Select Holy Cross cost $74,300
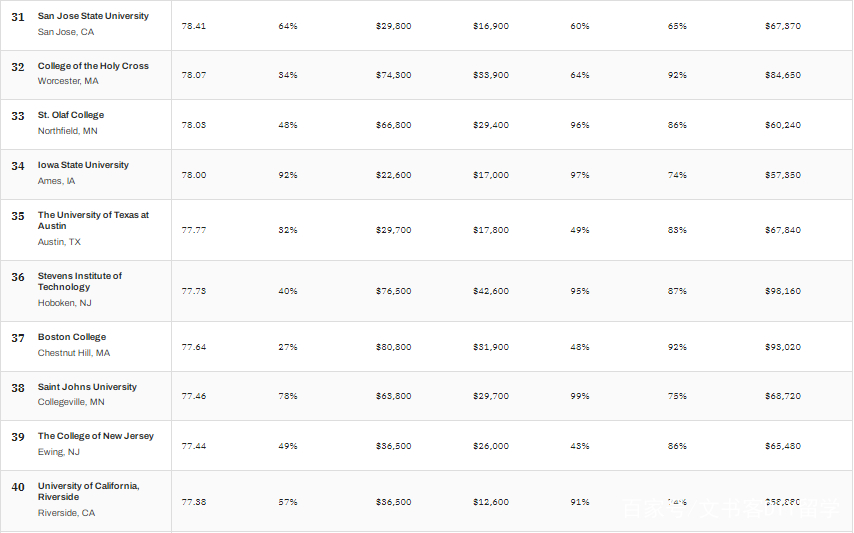The image size is (854, 533). click(393, 75)
